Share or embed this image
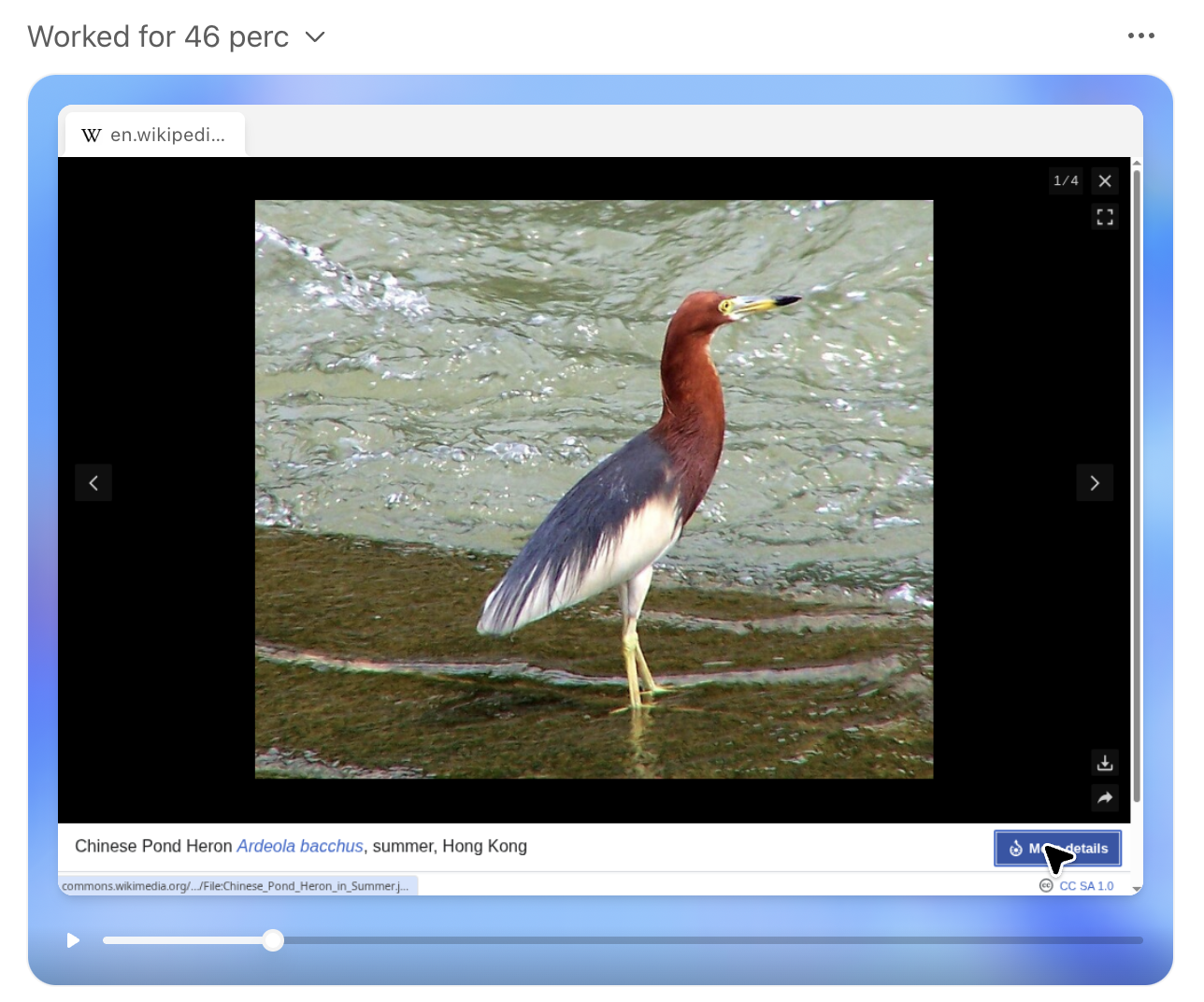Screen dimensions: 1204x1002 pyautogui.click(x=1105, y=797)
